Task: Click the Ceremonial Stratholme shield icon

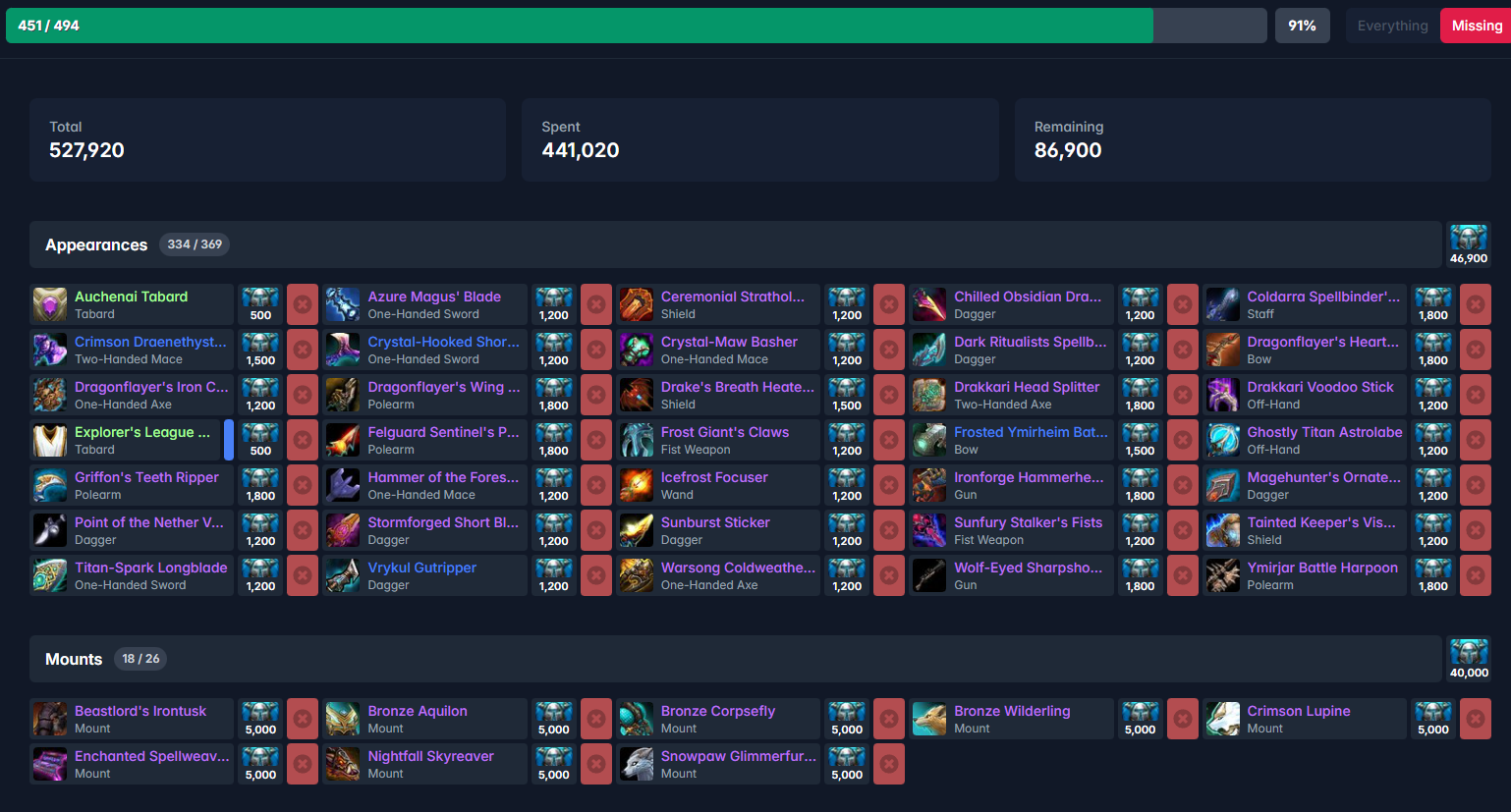Action: point(637,304)
